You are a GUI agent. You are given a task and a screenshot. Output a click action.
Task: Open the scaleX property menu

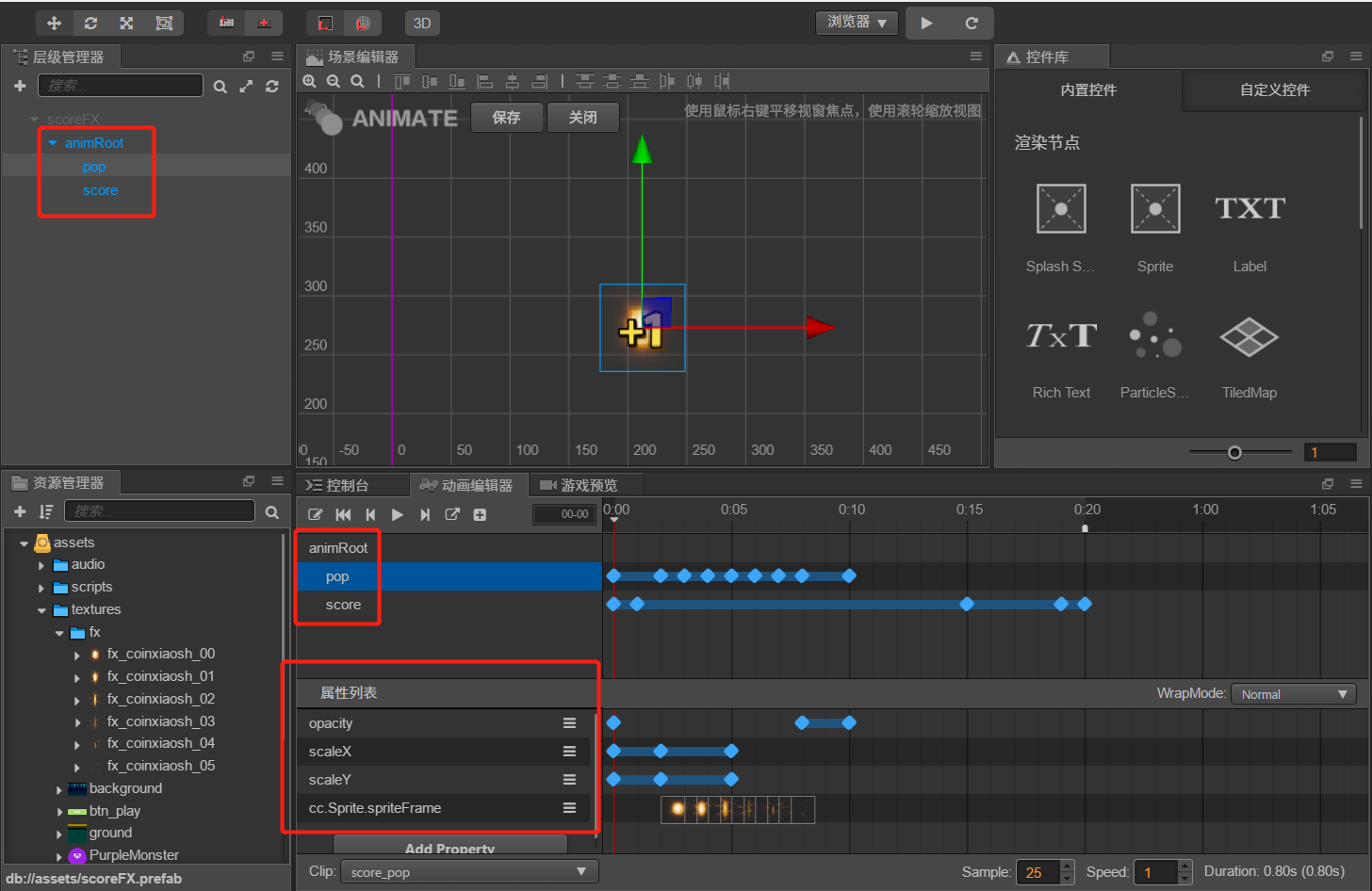[x=569, y=752]
